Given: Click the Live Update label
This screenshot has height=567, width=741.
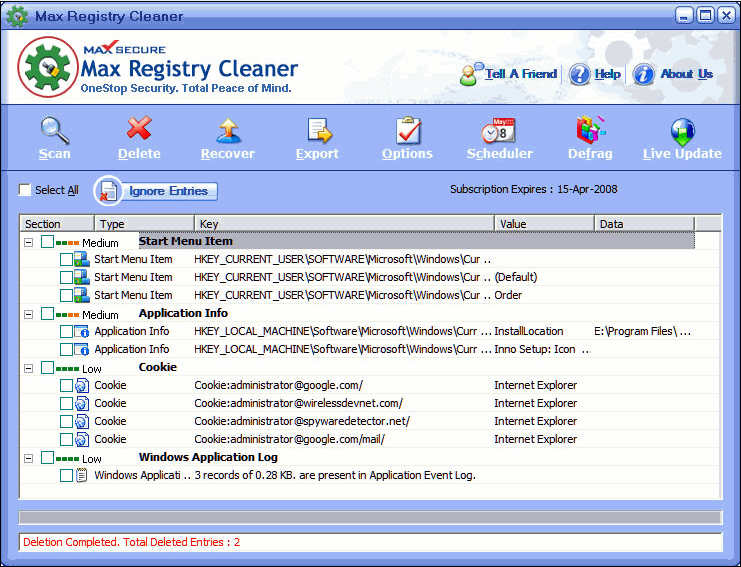Looking at the screenshot, I should click(682, 154).
